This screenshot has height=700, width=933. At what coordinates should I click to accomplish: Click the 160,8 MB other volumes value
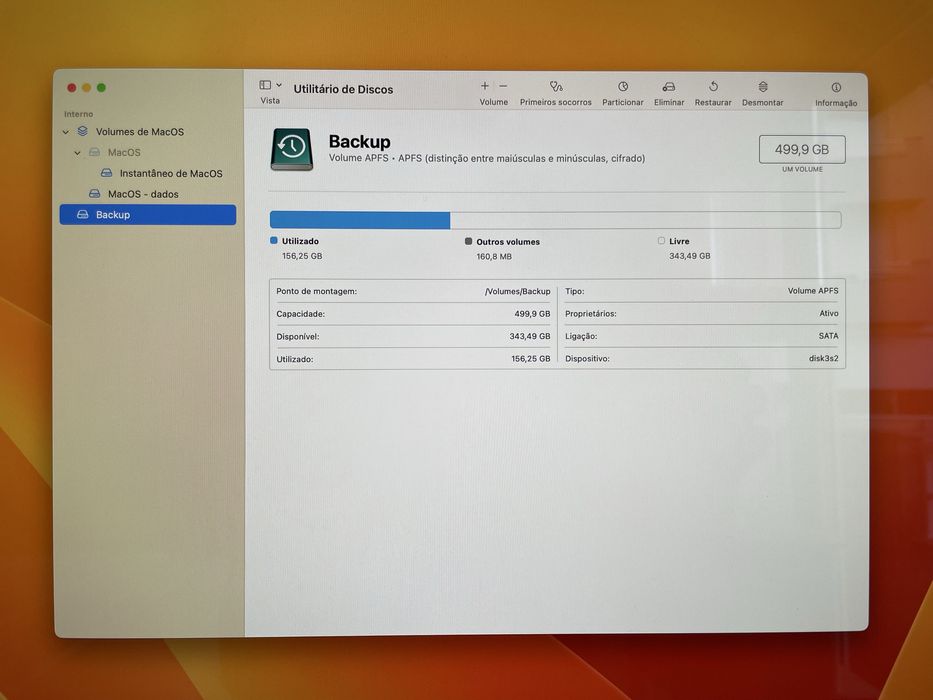click(x=494, y=257)
